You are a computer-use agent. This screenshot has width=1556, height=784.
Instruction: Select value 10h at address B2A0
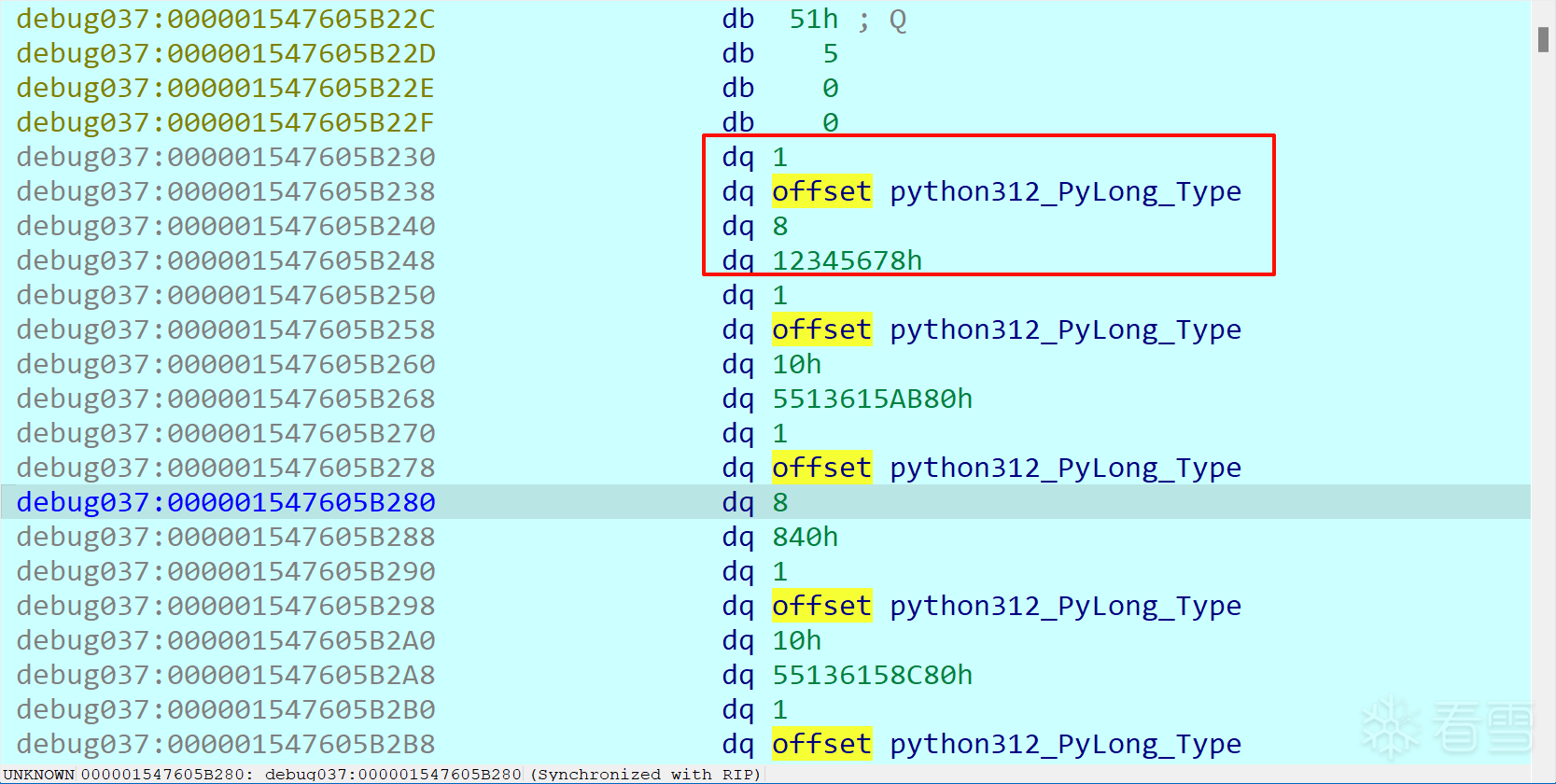click(797, 641)
